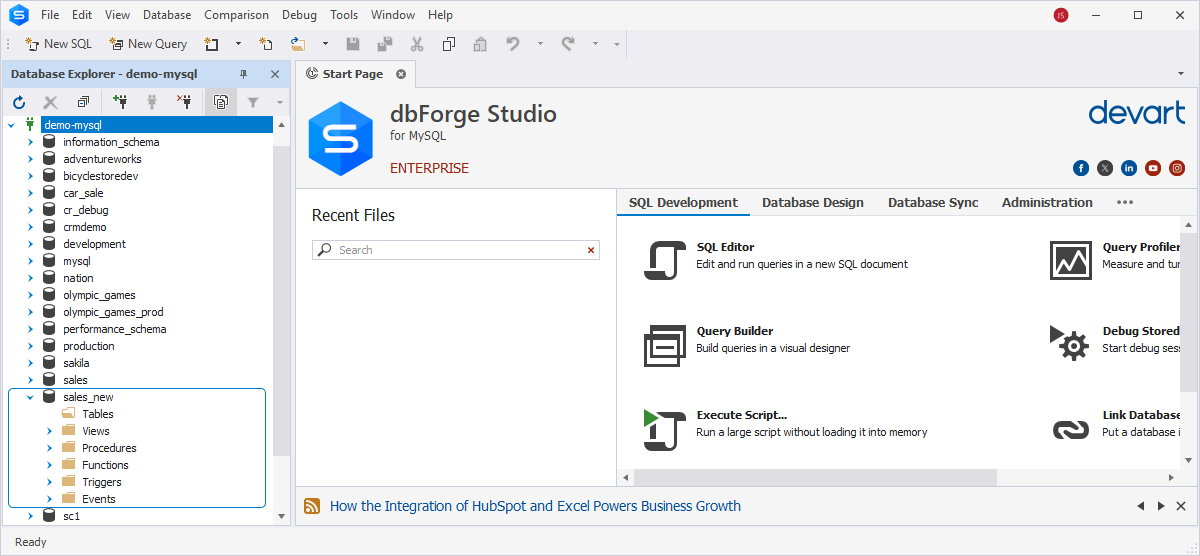
Task: Launch the Query Builder icon
Action: (x=664, y=346)
